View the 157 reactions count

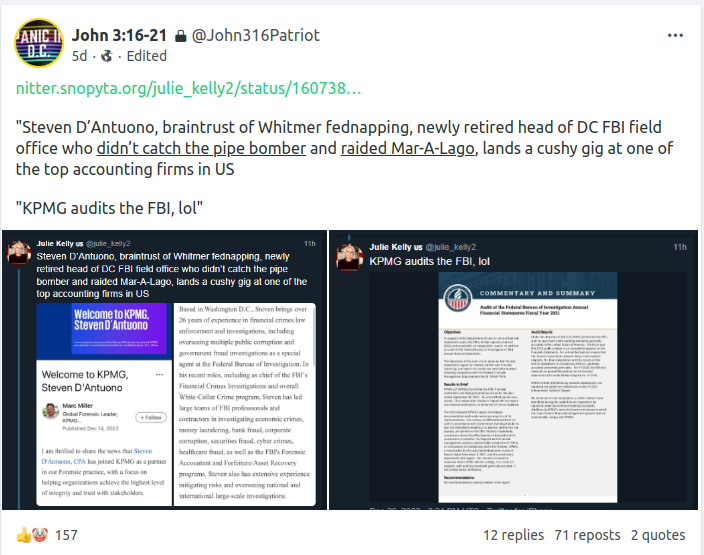(x=66, y=535)
